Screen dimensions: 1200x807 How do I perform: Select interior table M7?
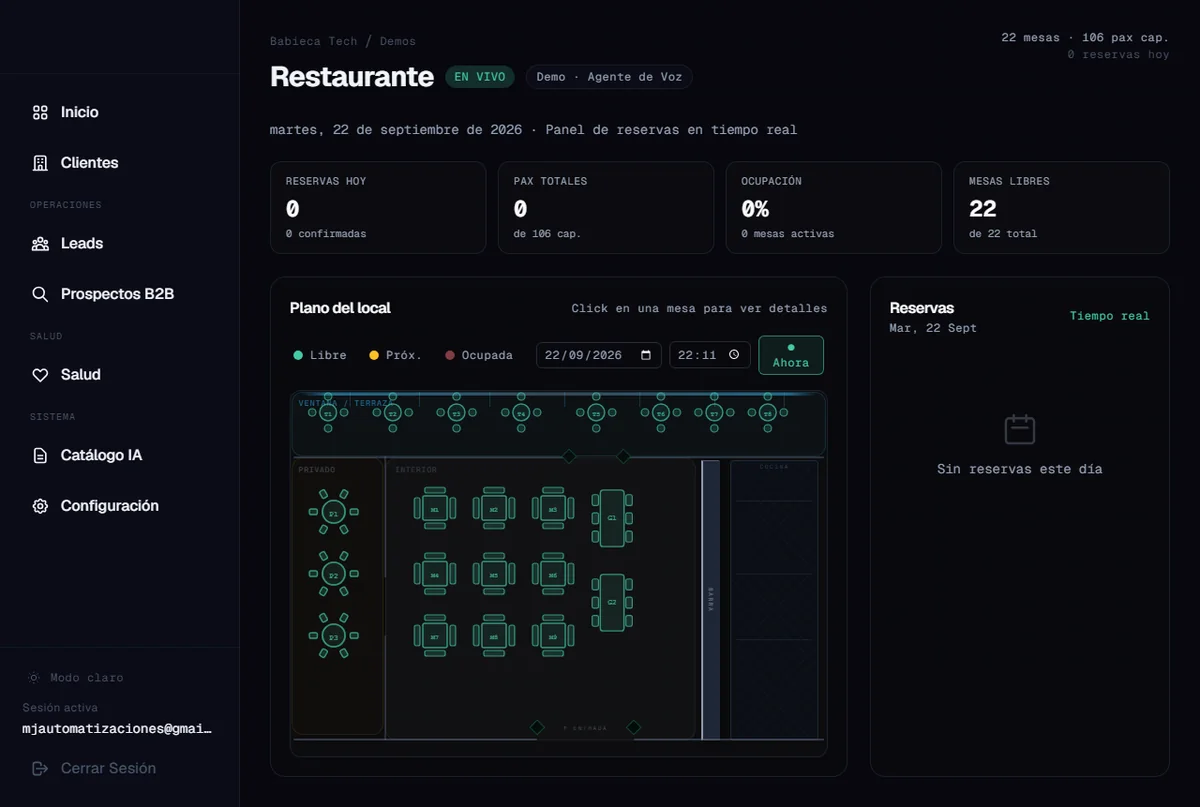[434, 636]
